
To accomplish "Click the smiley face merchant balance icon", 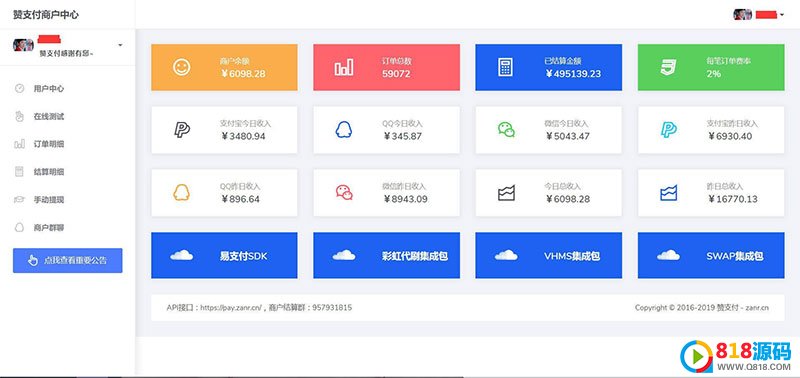I will (x=181, y=67).
